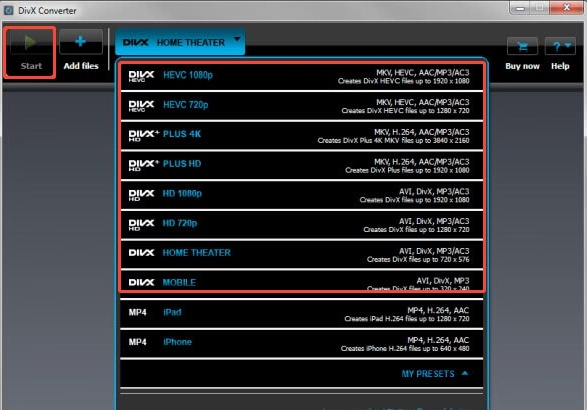Viewport: 587px width, 410px height.
Task: Click the blue plus Add files icon
Action: pyautogui.click(x=80, y=41)
